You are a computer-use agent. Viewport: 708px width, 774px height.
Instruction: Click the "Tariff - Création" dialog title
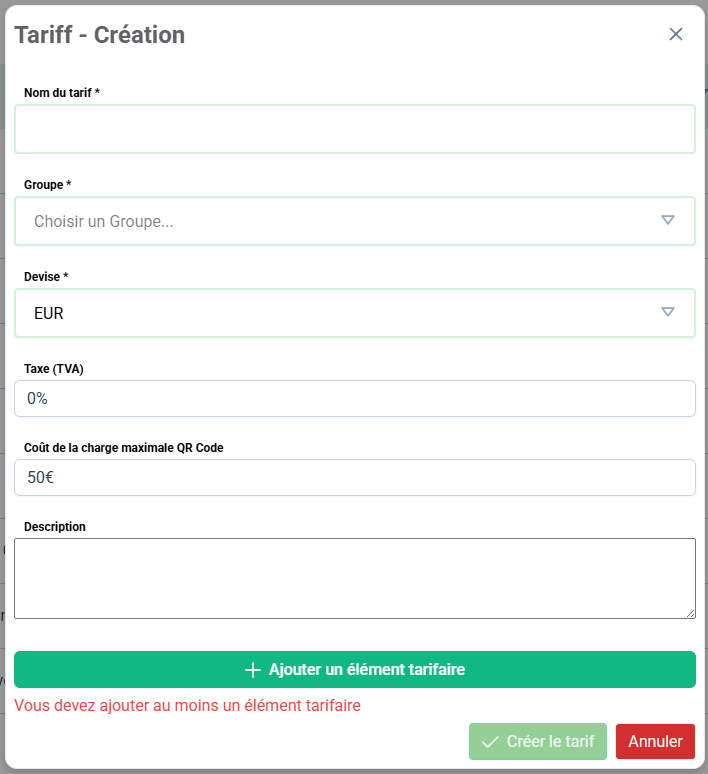(x=100, y=34)
